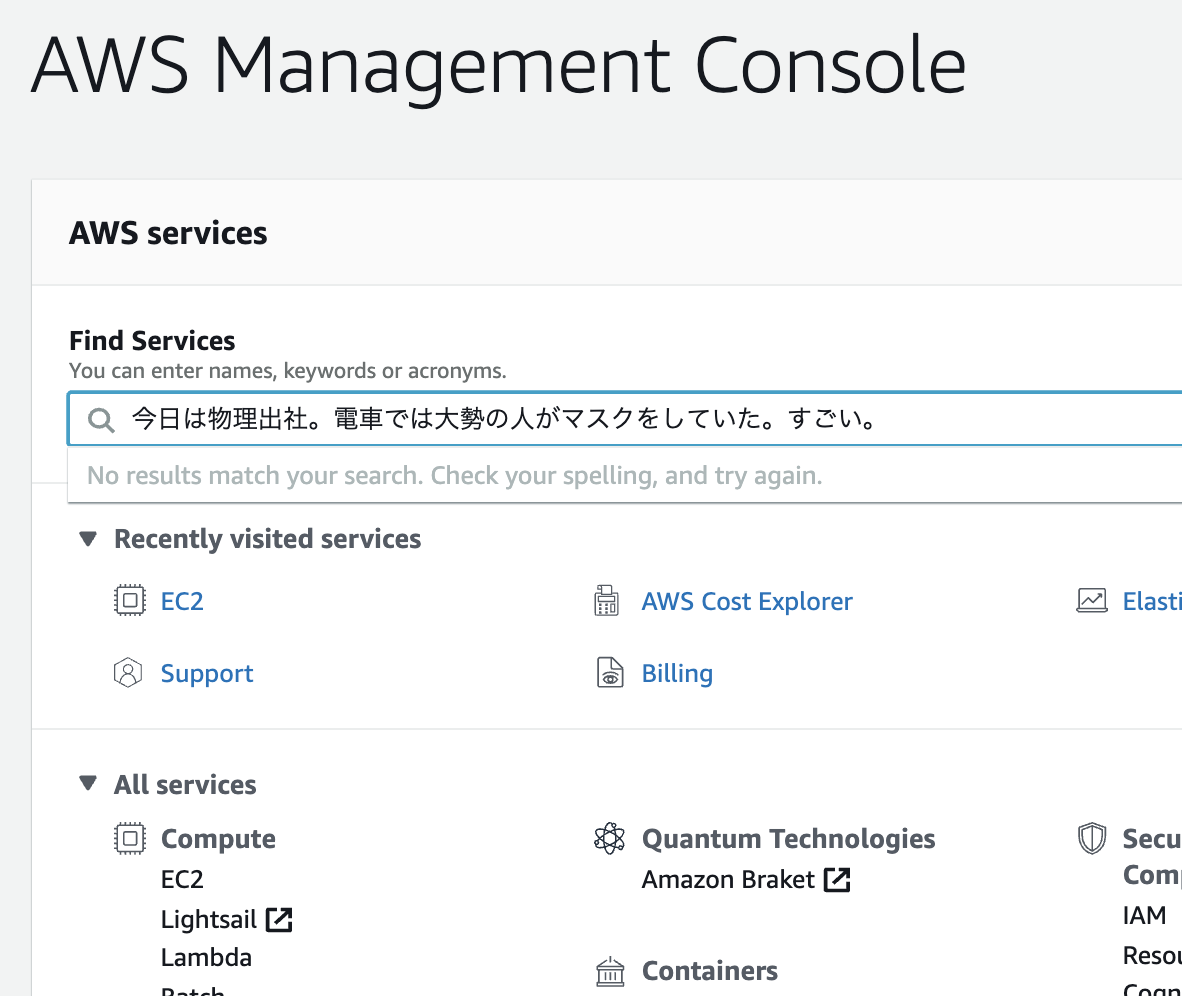Screen dimensions: 1182x996
Task: Click the Support person badge icon
Action: point(128,673)
